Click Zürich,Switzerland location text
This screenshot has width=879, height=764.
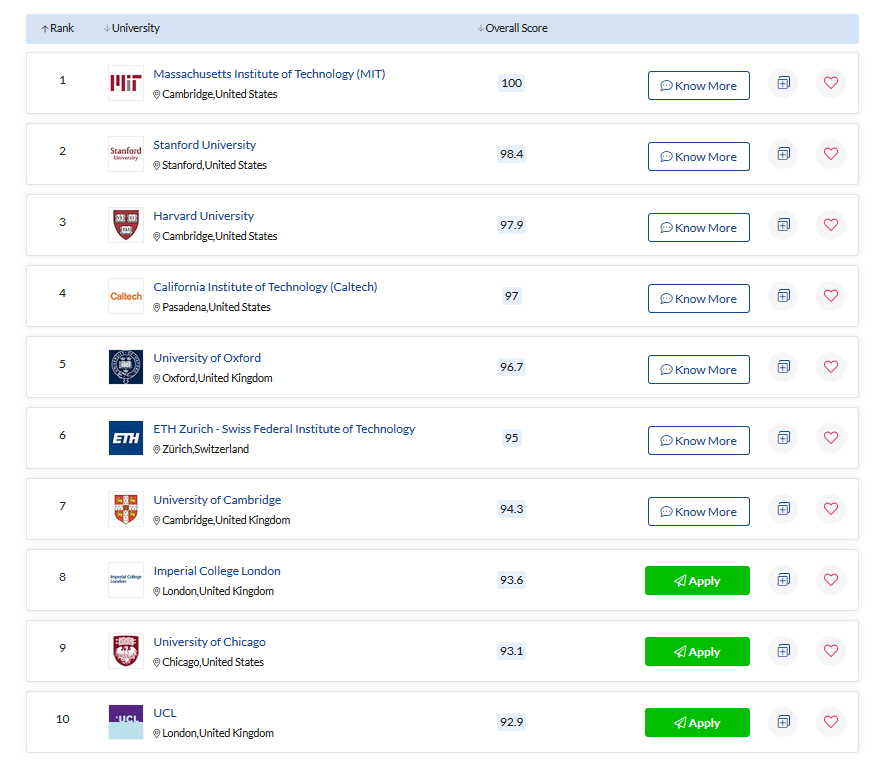pyautogui.click(x=205, y=449)
